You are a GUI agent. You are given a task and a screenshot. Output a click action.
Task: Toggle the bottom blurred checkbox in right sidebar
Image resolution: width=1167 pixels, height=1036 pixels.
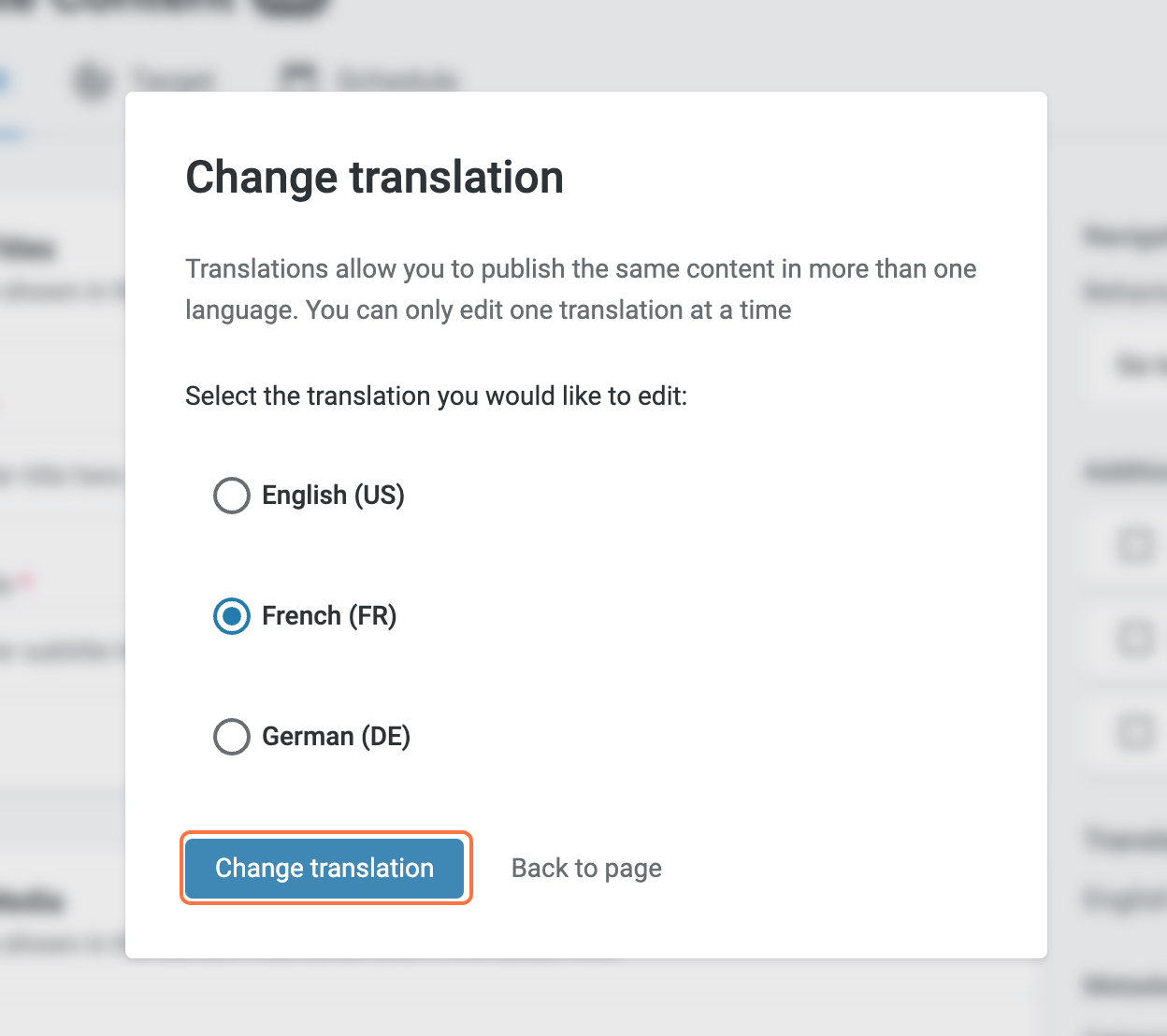pyautogui.click(x=1136, y=731)
